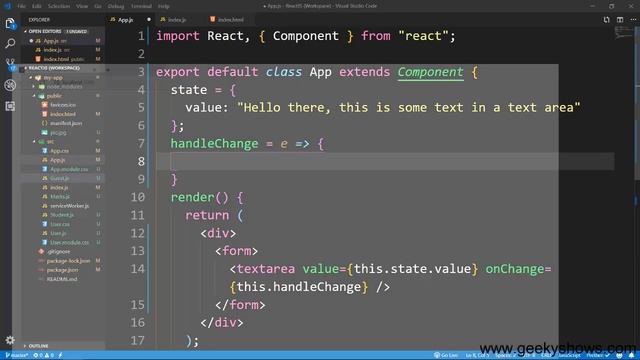Click the errors and warnings indicator in status bar
This screenshot has height=360, width=640.
point(43,356)
